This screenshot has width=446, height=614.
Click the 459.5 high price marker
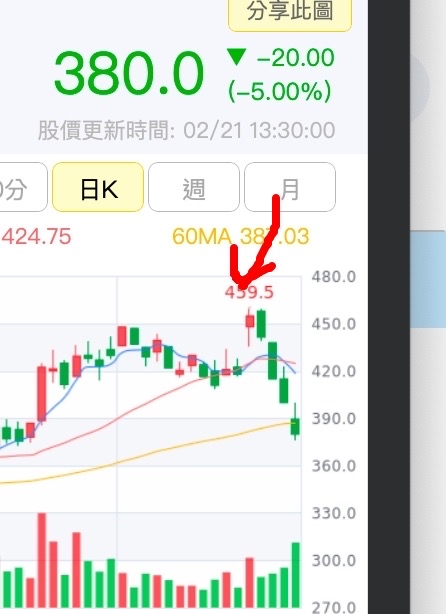coord(249,293)
